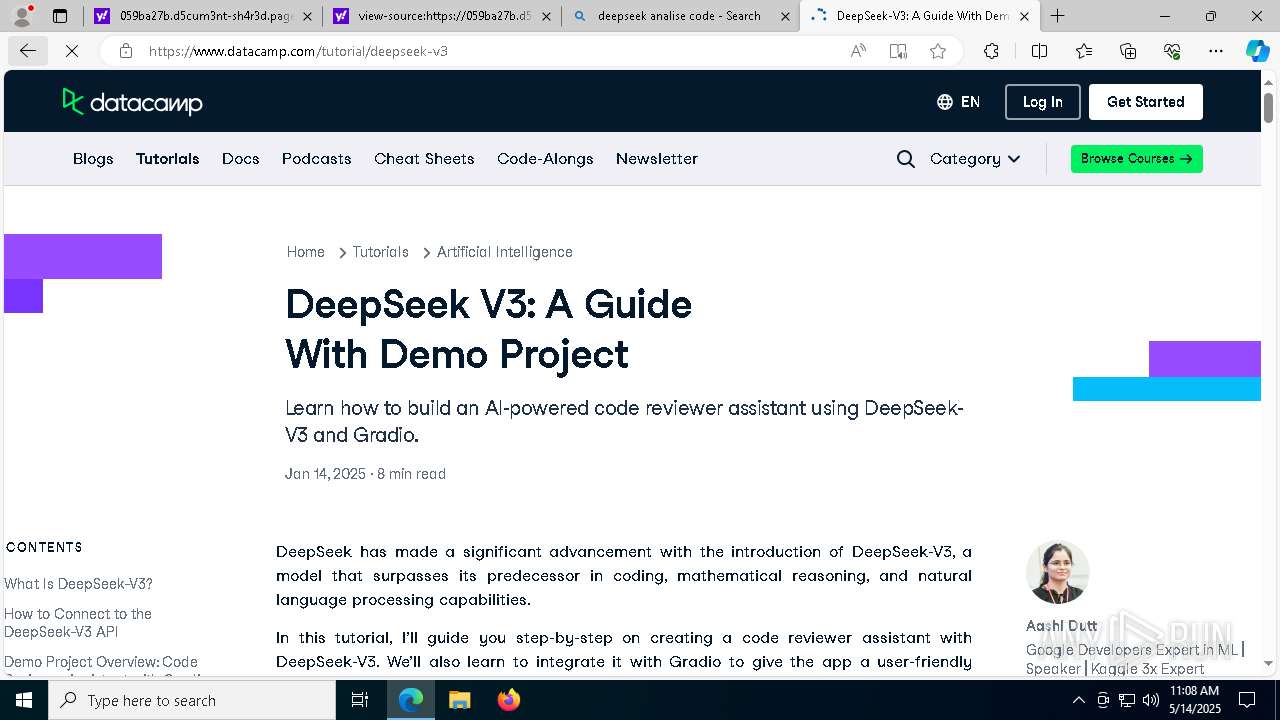Stop loading the page
The height and width of the screenshot is (720, 1280).
coord(72,51)
